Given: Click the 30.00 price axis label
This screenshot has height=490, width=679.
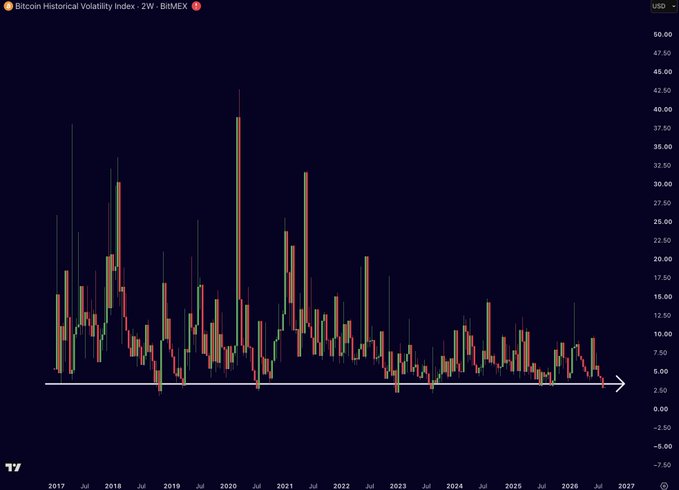Looking at the screenshot, I should tap(663, 184).
